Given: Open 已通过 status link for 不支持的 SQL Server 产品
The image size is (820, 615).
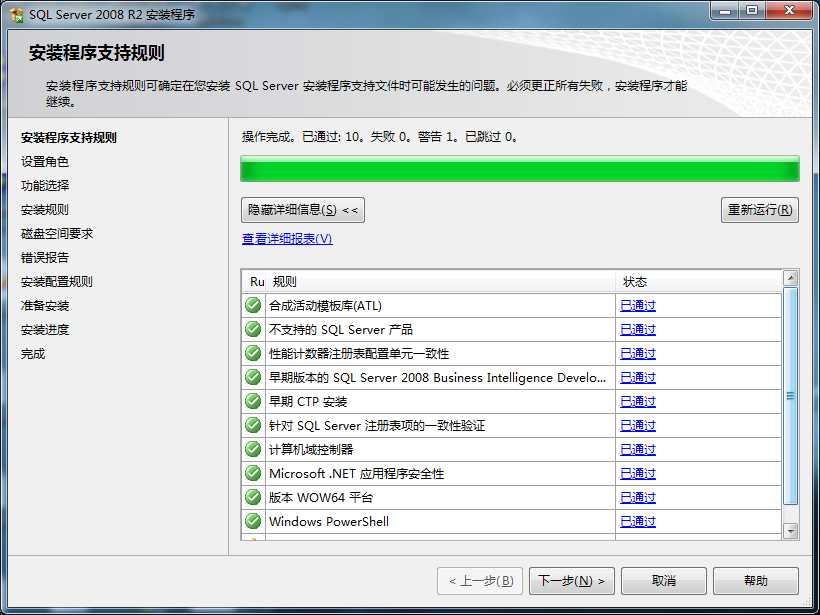Looking at the screenshot, I should [x=637, y=329].
